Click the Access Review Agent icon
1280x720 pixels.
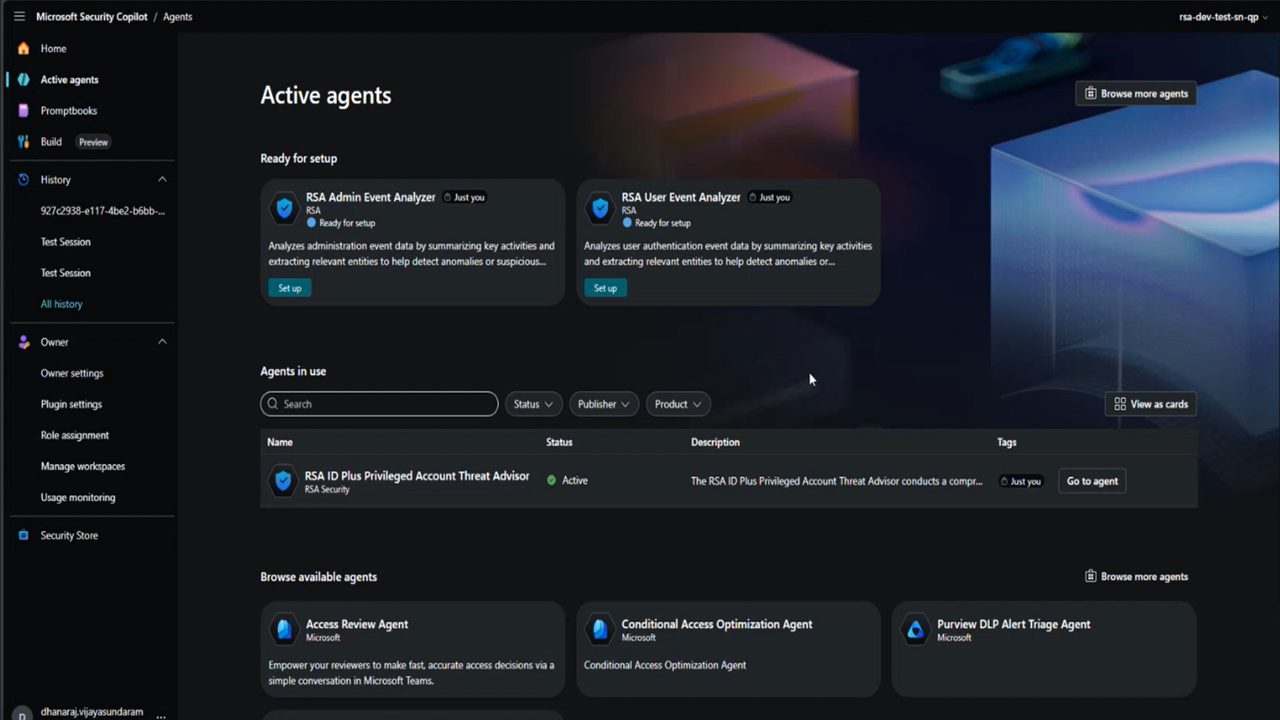tap(284, 629)
